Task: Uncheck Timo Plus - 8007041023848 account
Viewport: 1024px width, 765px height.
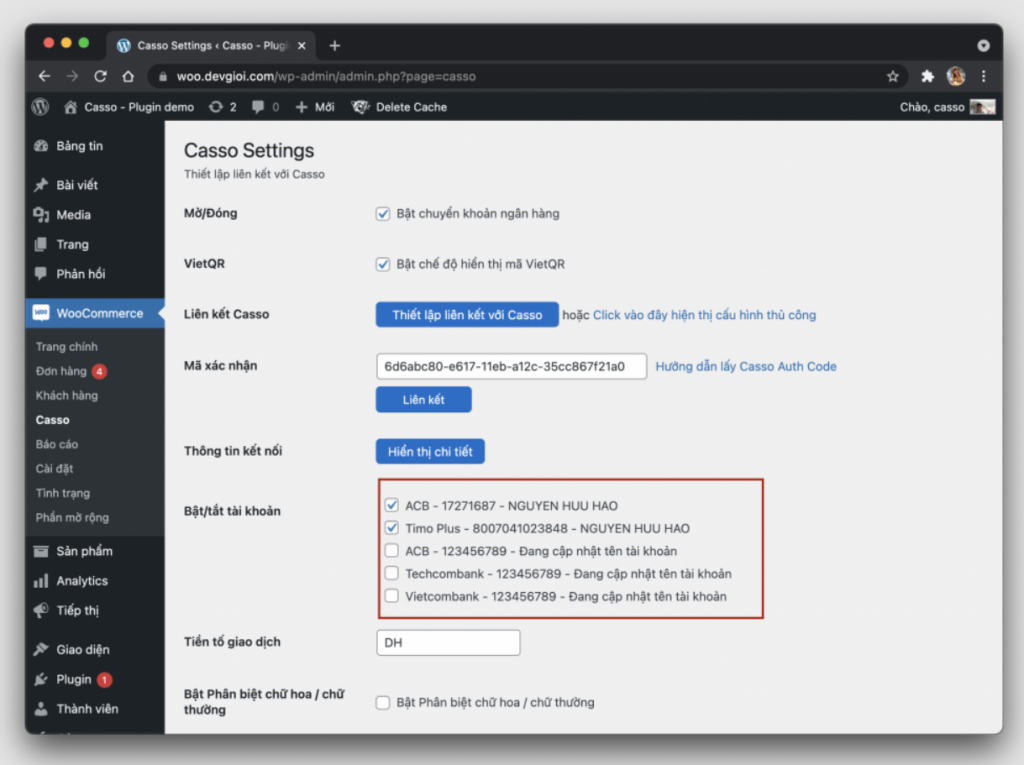Action: pos(392,528)
